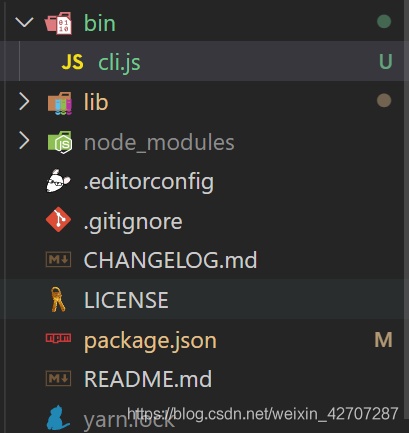
Task: Click the green status dot on bin
Action: point(384,22)
